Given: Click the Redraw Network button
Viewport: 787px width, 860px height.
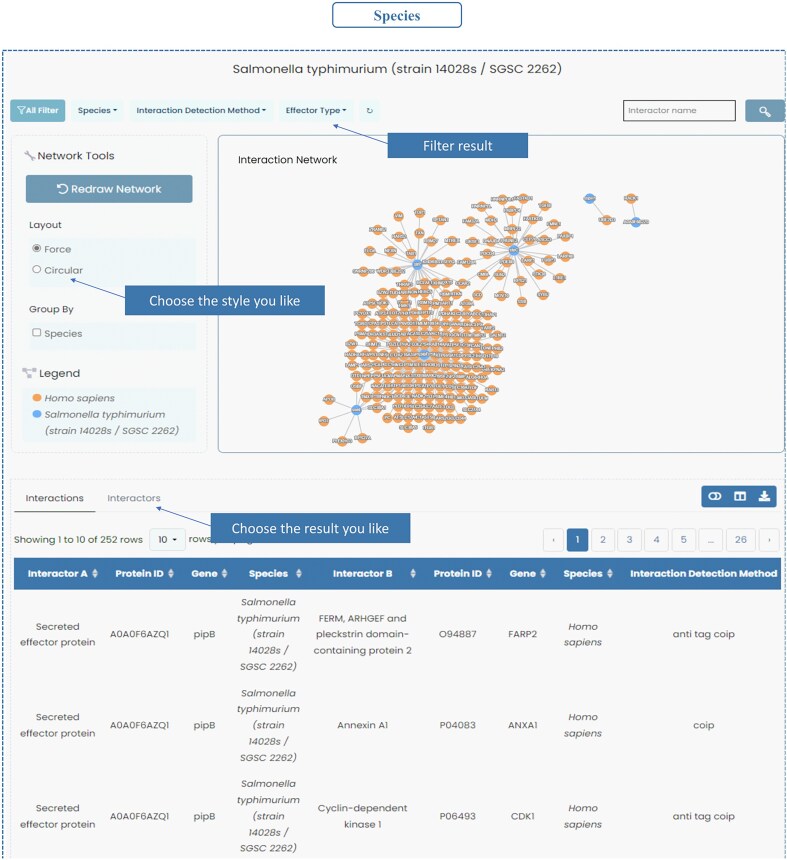Looking at the screenshot, I should (109, 189).
